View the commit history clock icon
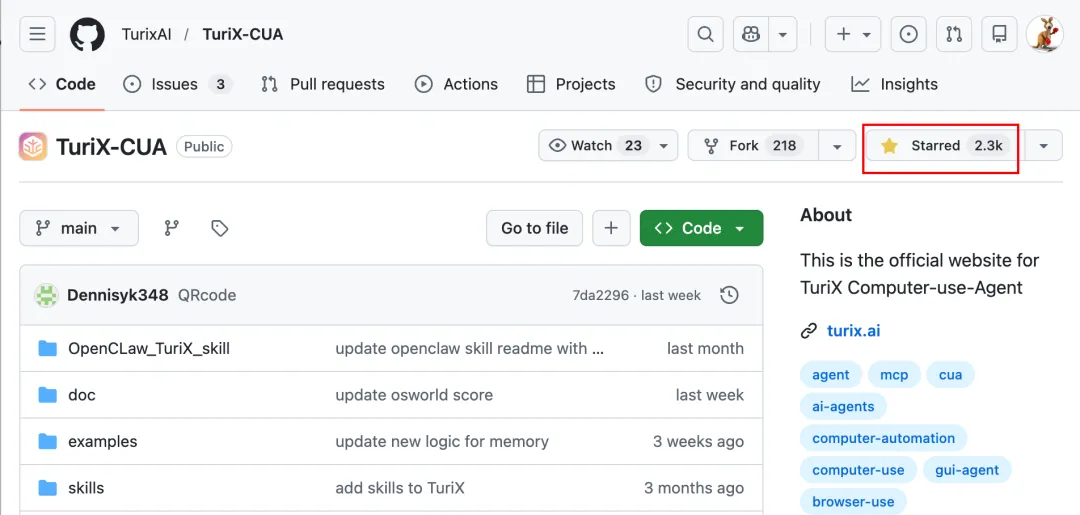 pyautogui.click(x=730, y=295)
